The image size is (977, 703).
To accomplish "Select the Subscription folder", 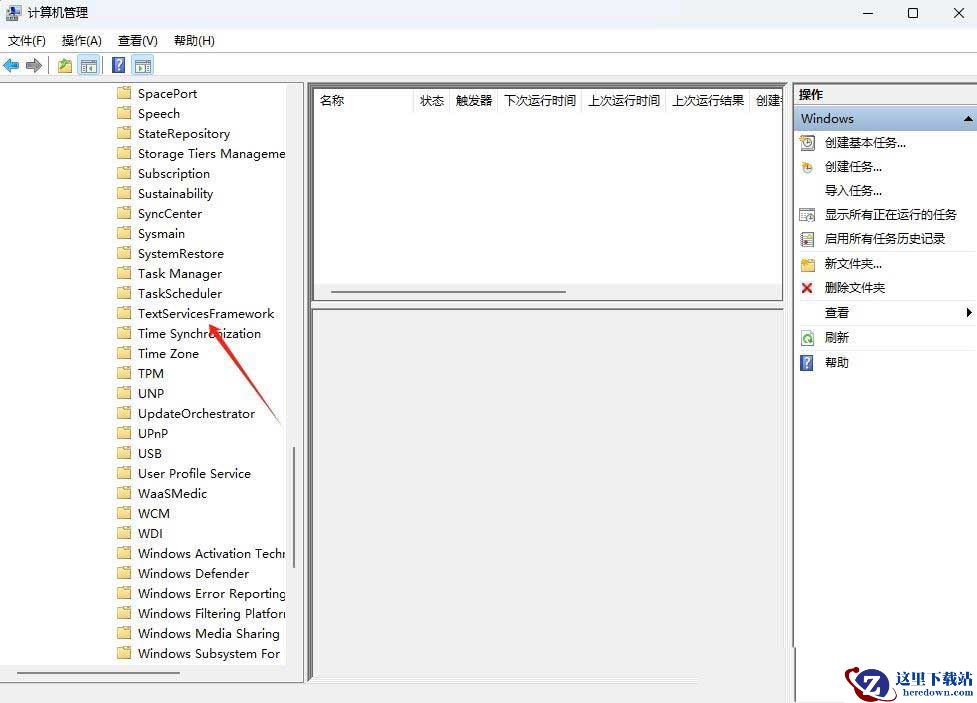I will point(174,173).
